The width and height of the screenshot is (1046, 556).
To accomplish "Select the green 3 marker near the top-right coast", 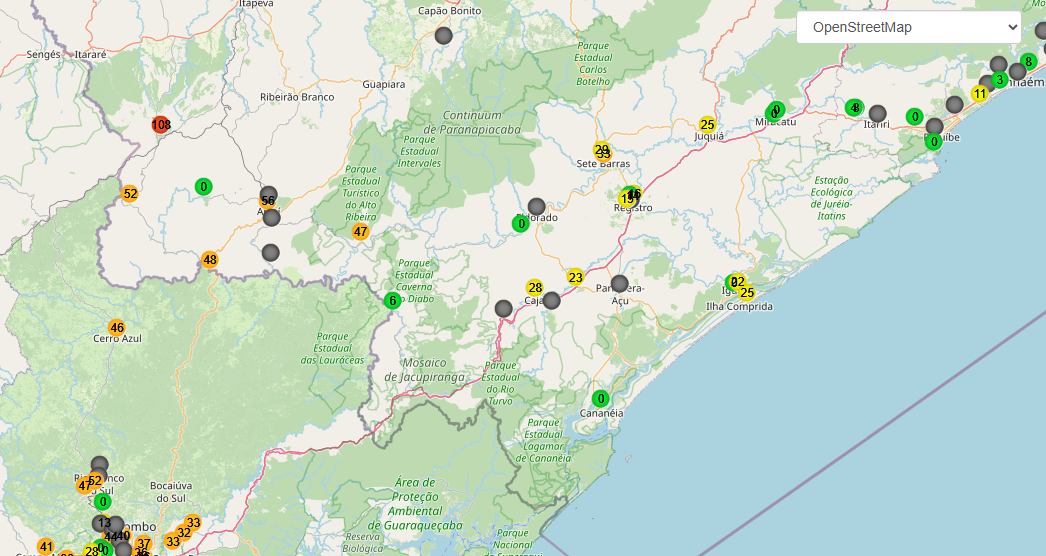I will pyautogui.click(x=999, y=80).
